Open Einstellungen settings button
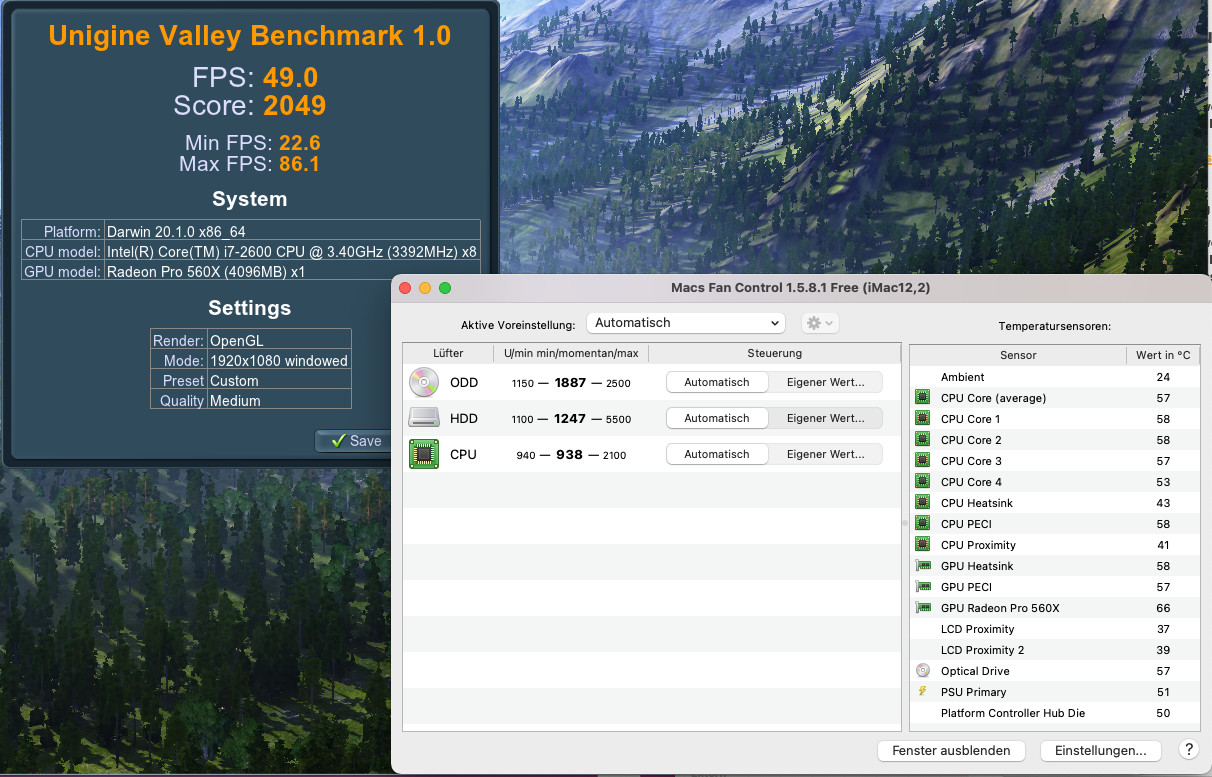The height and width of the screenshot is (777, 1212). pos(1100,750)
